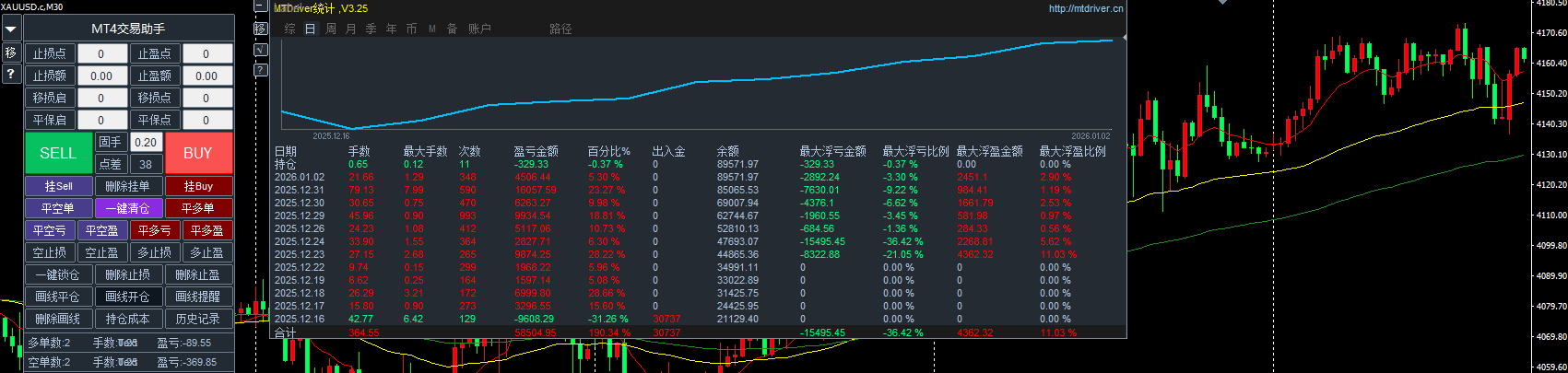Viewport: 1568px width, 373px height.
Task: Toggle the 画线开仓 draw-line open option
Action: tap(128, 297)
